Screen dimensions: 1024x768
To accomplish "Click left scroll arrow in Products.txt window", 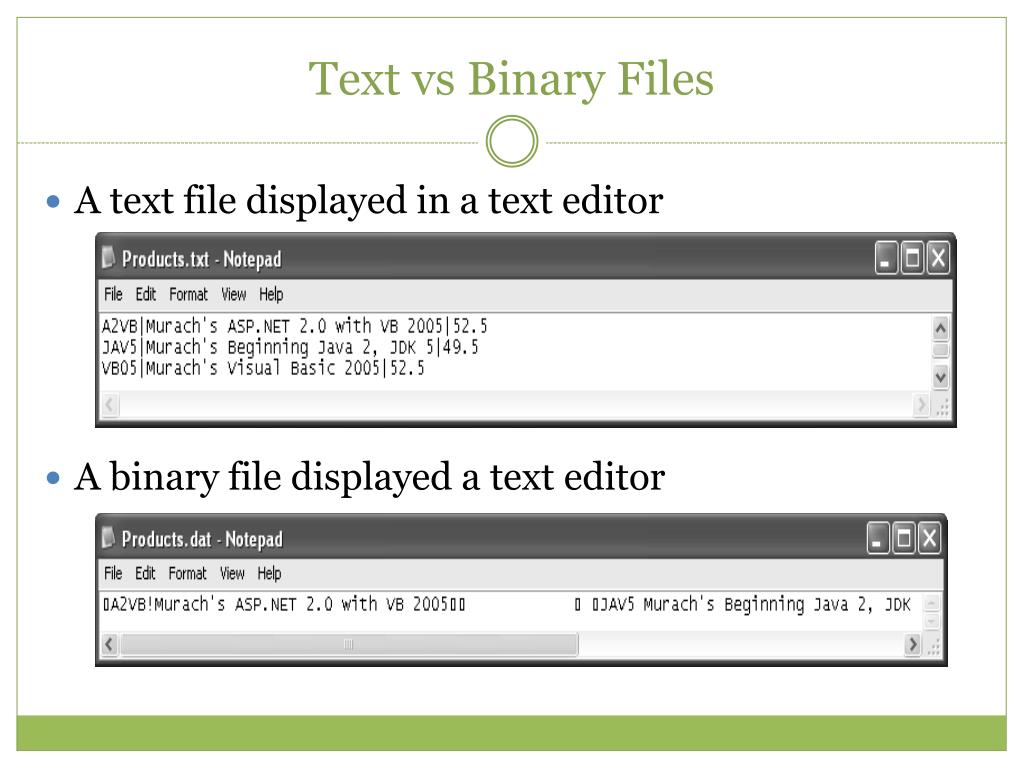I will pyautogui.click(x=109, y=405).
